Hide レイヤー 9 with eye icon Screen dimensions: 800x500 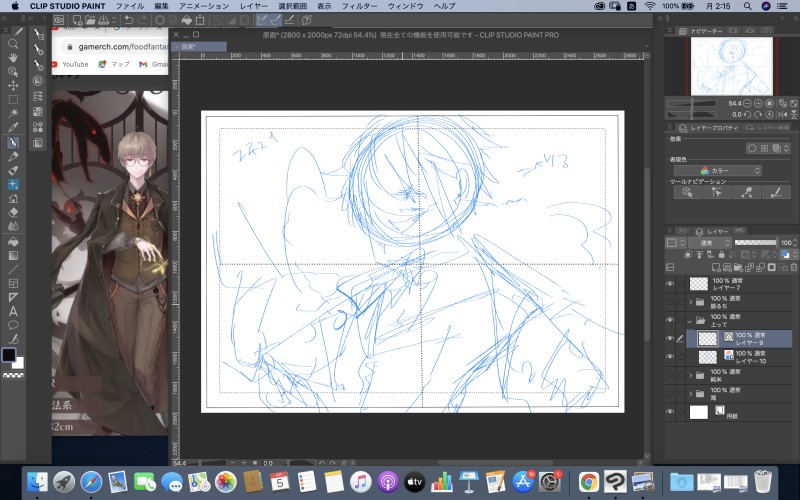point(670,338)
